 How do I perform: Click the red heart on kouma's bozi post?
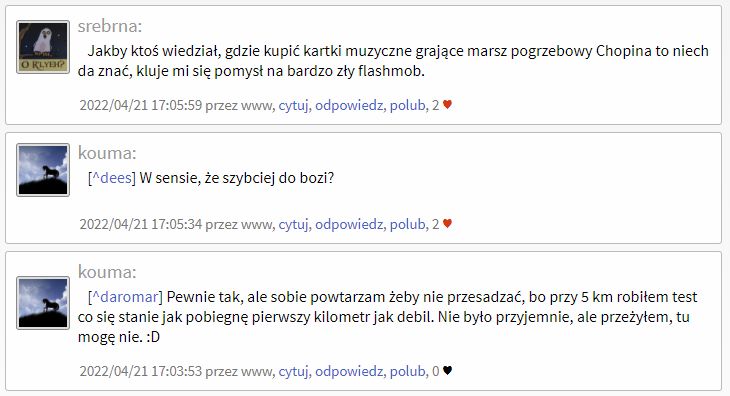point(447,224)
